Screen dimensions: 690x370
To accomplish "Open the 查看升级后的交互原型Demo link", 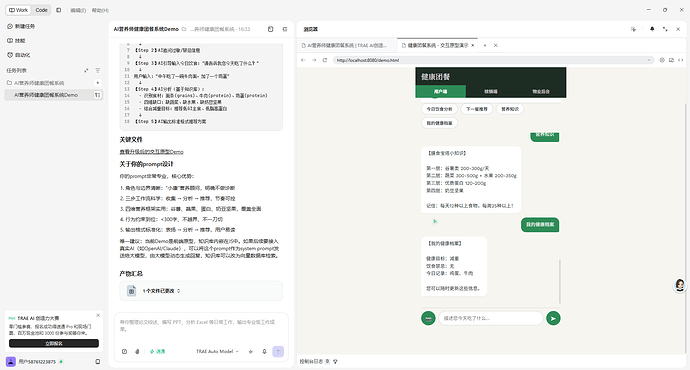I will (x=151, y=152).
